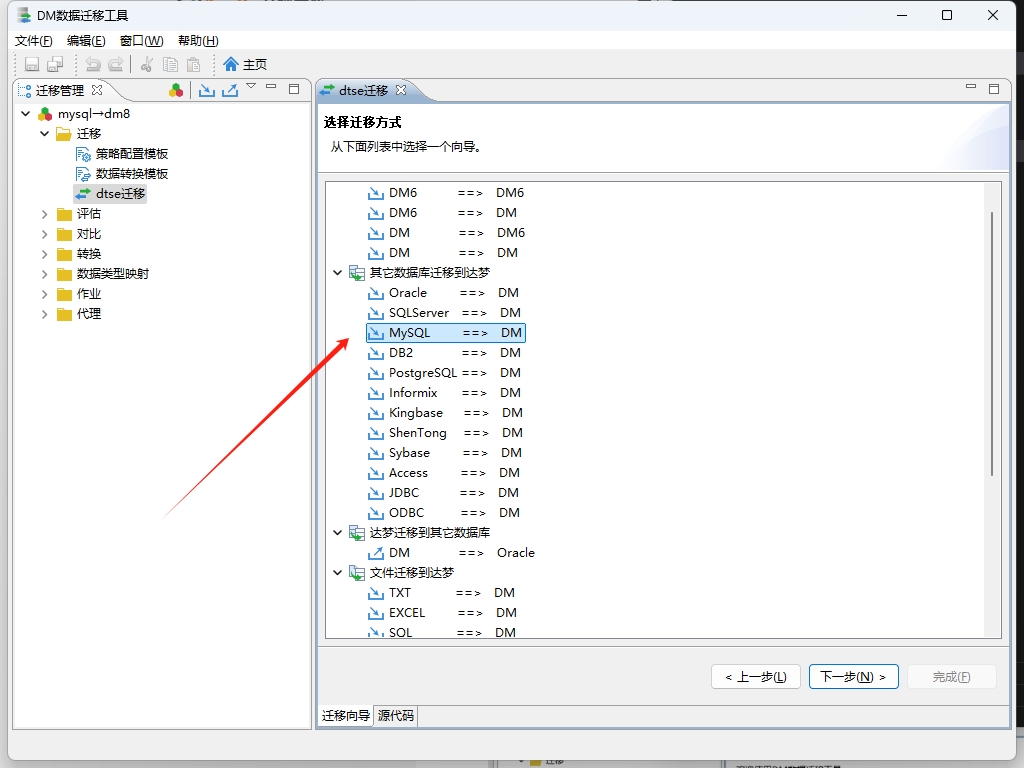Maximize the dtse迁移 editor pane
1024x768 pixels.
[x=994, y=89]
